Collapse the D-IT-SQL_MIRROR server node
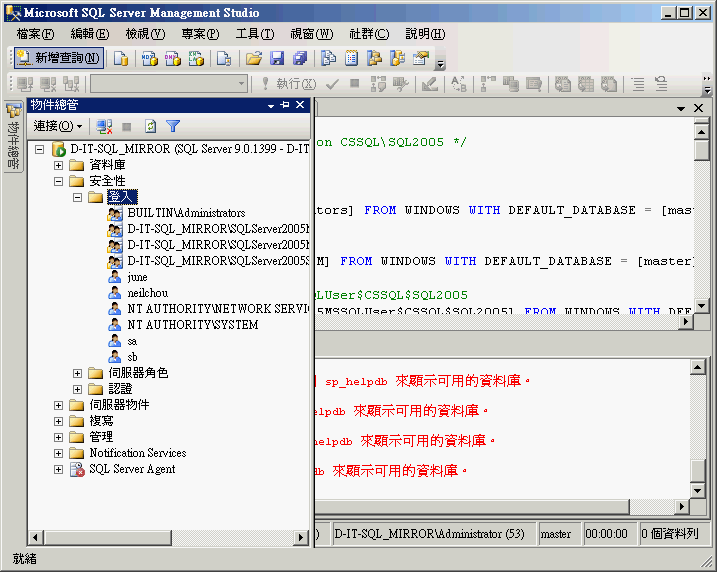717x572 pixels. (40, 149)
